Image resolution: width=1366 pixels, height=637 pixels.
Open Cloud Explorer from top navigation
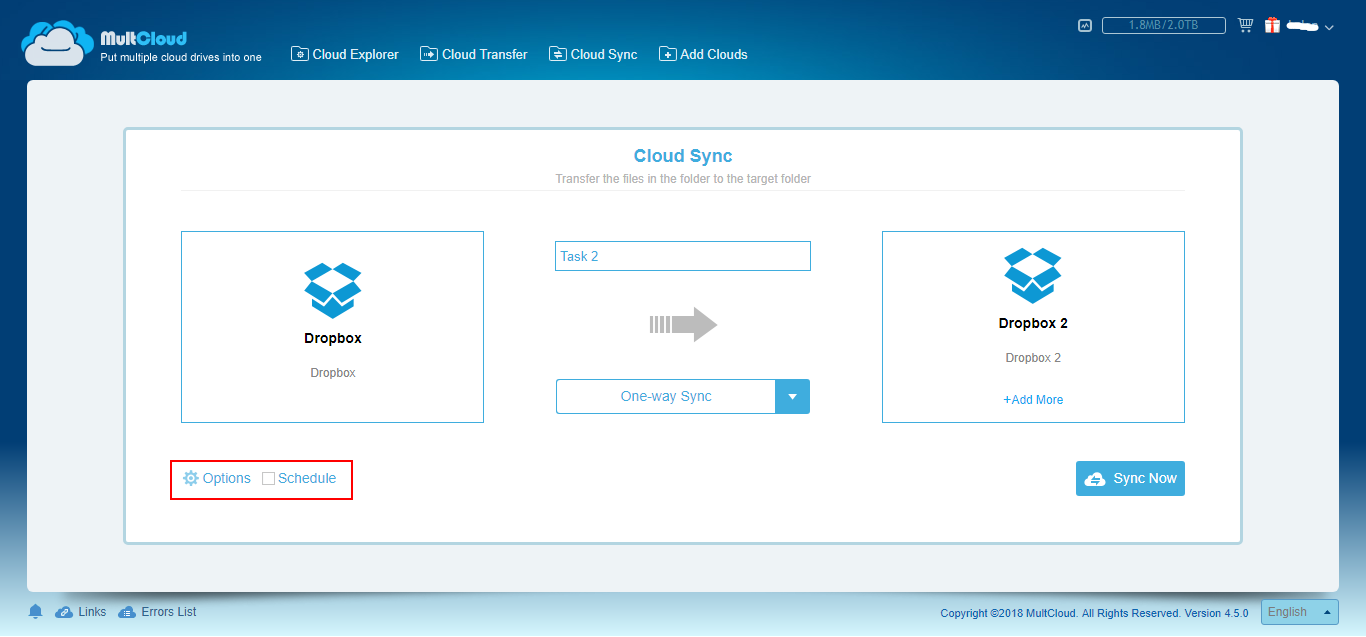click(345, 54)
